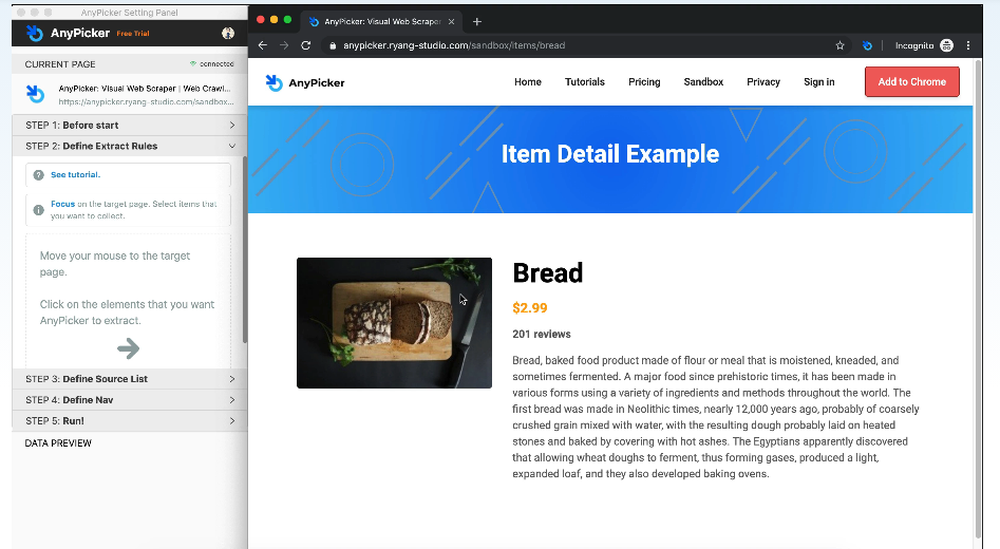Click the Free Trial label in panel header

tap(133, 33)
